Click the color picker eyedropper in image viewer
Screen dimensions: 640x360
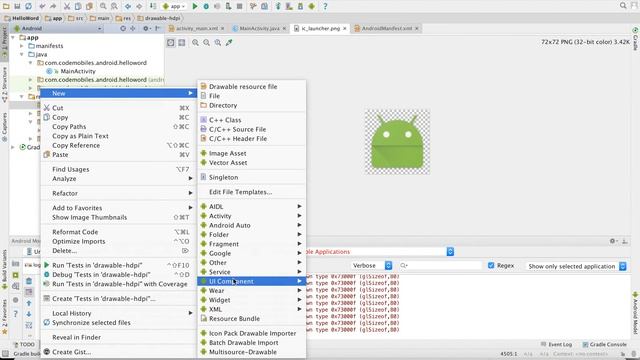[x=229, y=42]
